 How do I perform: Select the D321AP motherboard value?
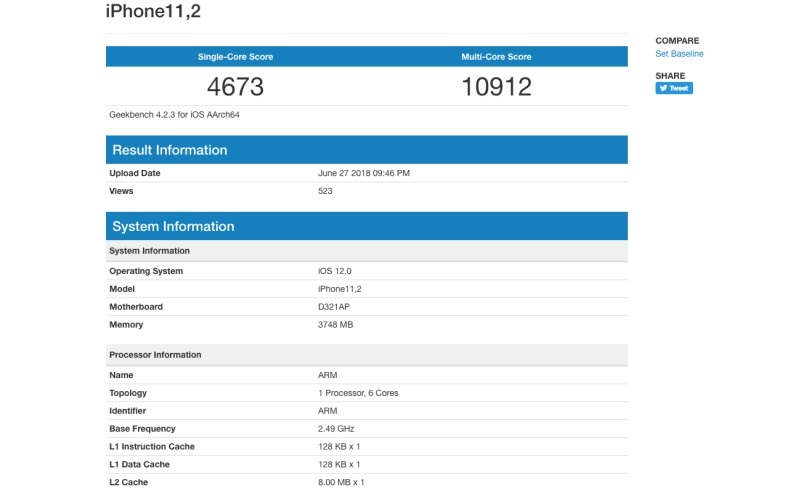click(x=334, y=307)
